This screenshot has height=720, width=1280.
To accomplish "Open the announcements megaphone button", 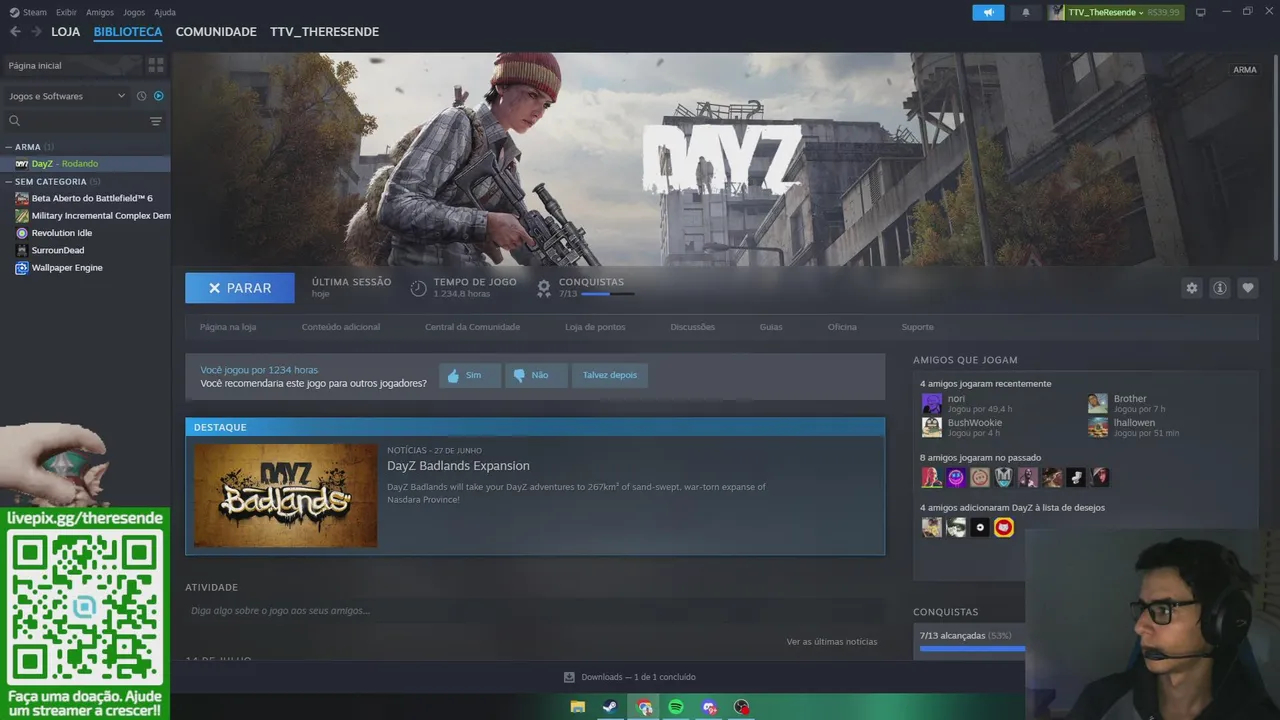I will (988, 12).
